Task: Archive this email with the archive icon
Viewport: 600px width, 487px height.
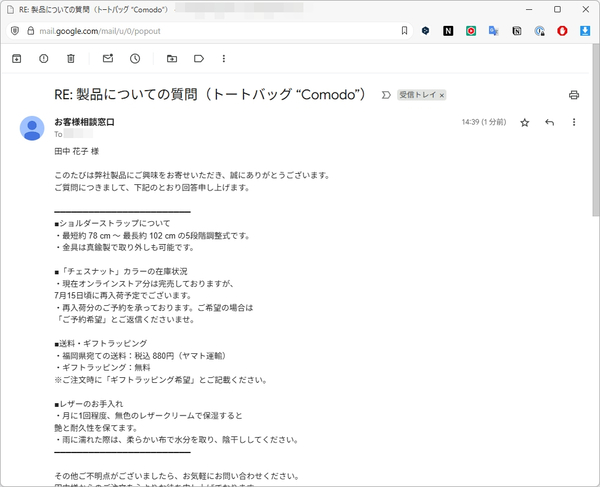Action: pos(16,59)
